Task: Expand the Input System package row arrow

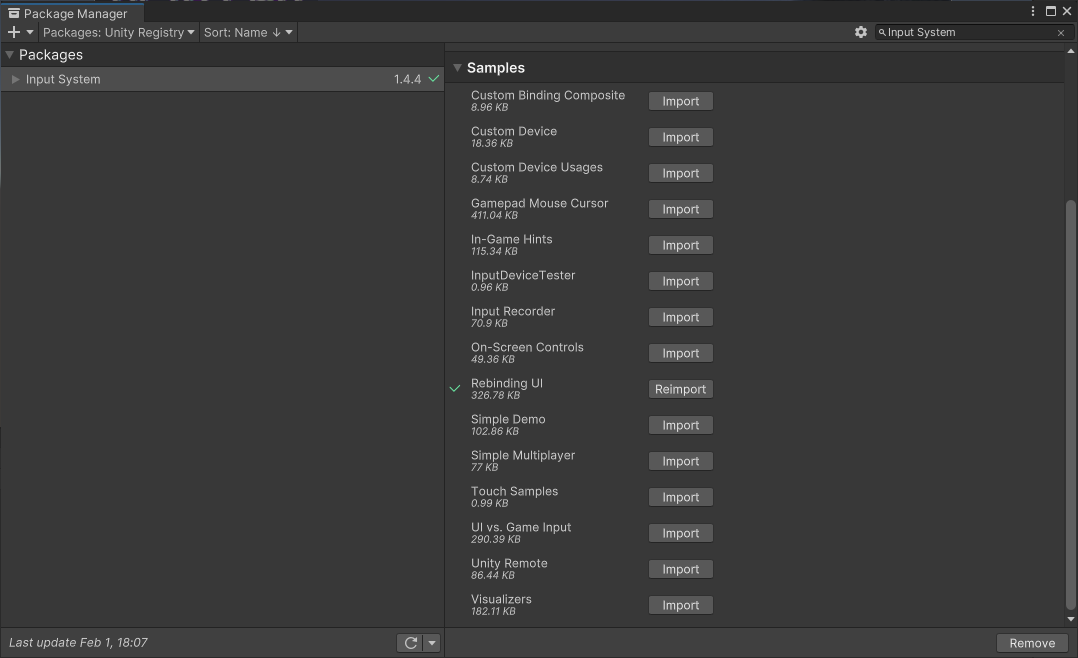Action: [x=15, y=79]
